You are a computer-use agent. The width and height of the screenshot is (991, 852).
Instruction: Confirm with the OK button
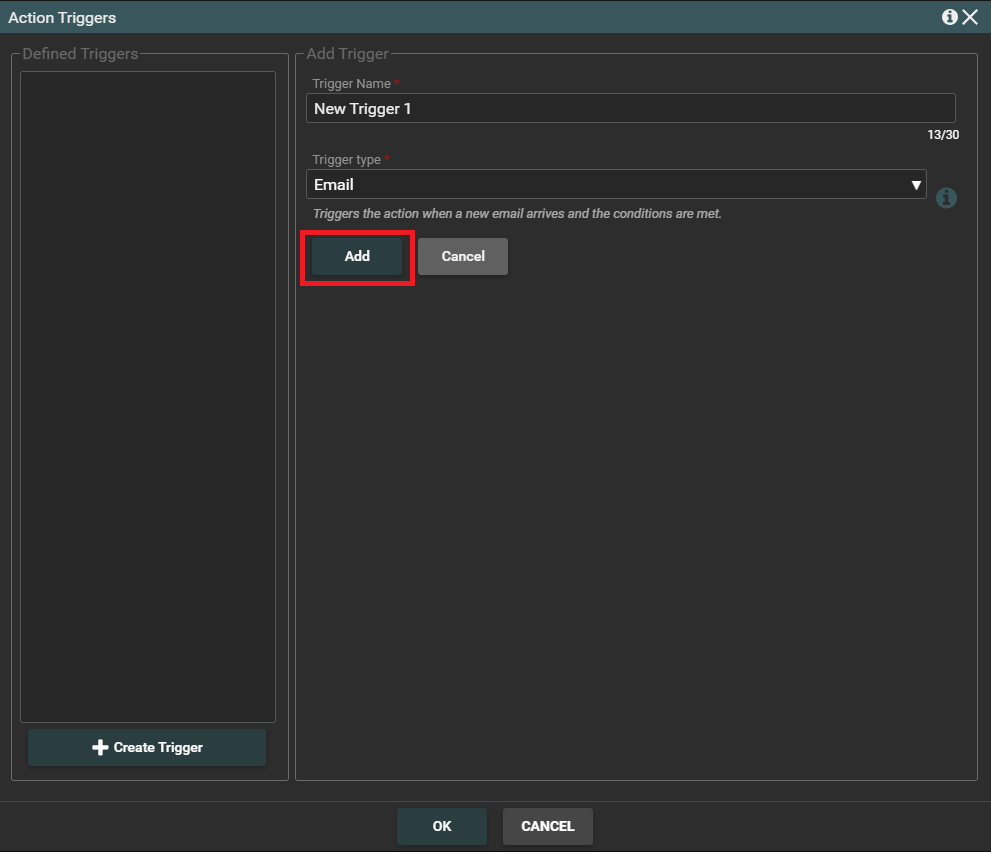point(442,826)
